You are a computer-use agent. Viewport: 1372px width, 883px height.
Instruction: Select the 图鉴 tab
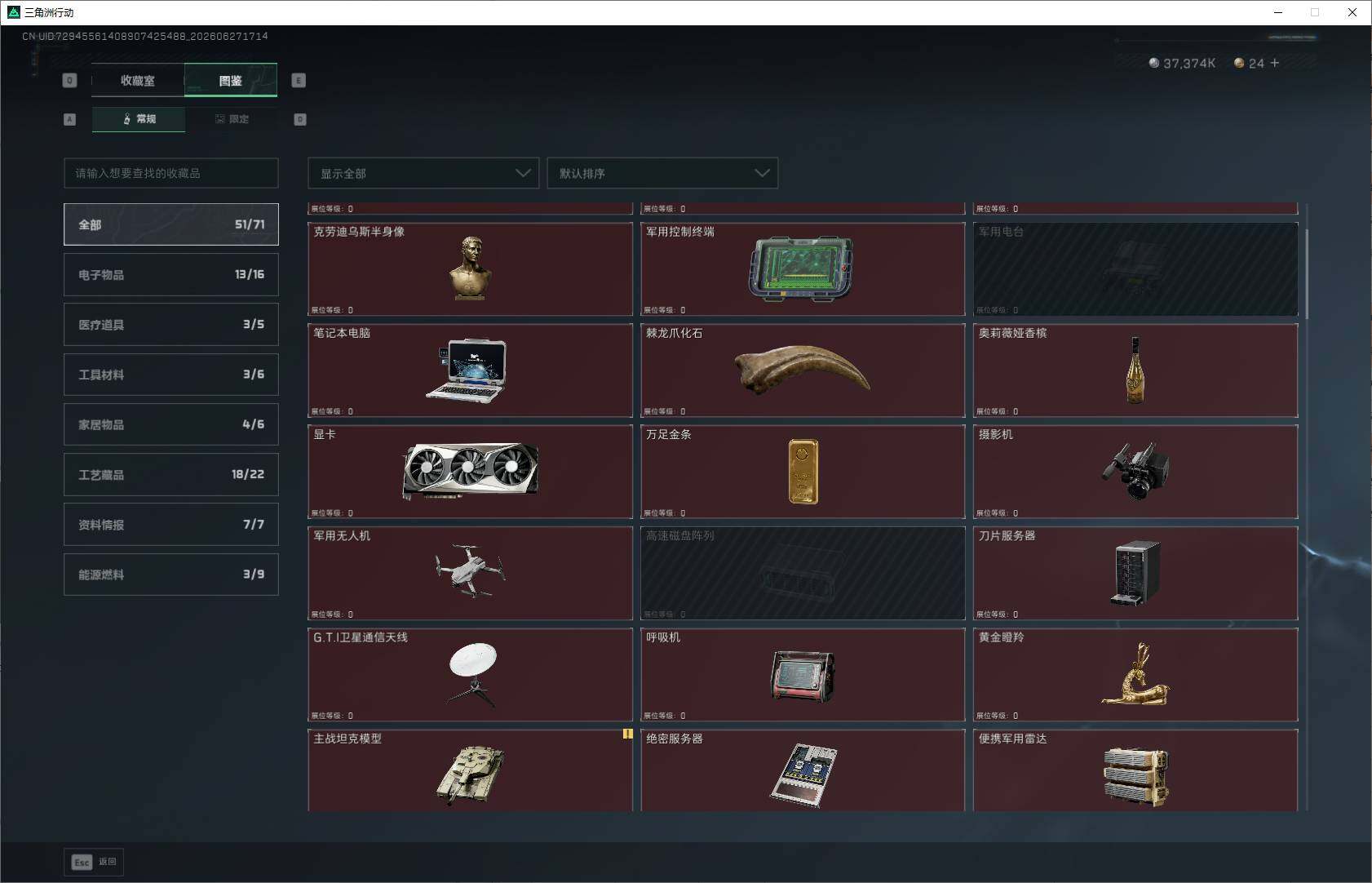[x=231, y=80]
